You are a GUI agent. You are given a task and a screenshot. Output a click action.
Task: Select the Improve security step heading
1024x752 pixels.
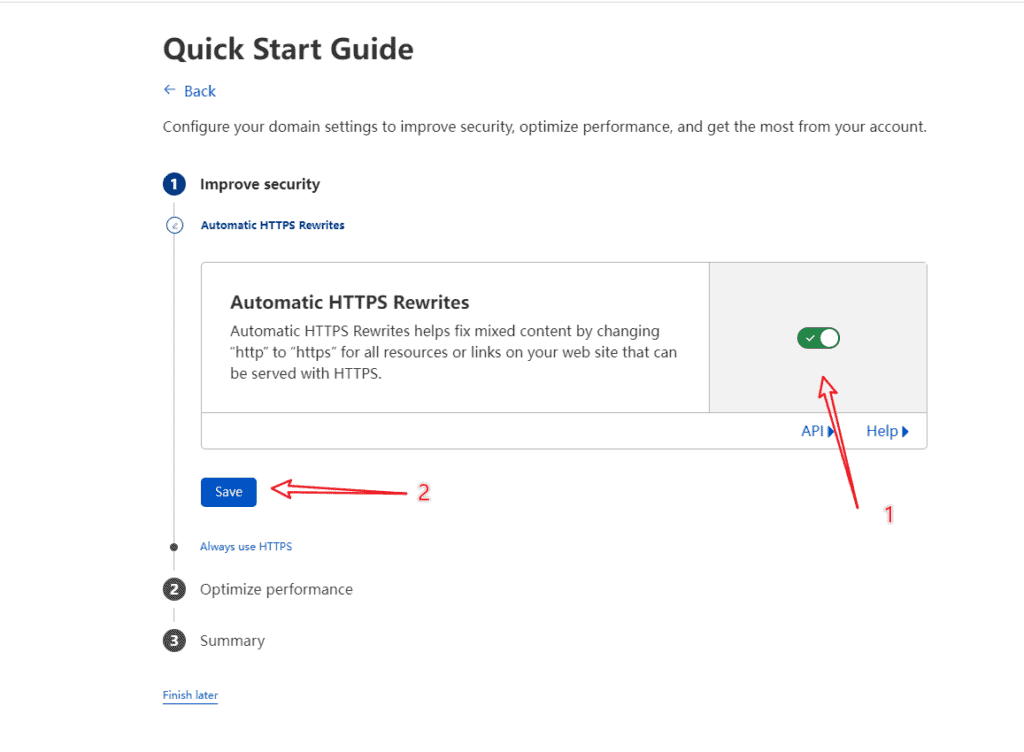pyautogui.click(x=260, y=184)
